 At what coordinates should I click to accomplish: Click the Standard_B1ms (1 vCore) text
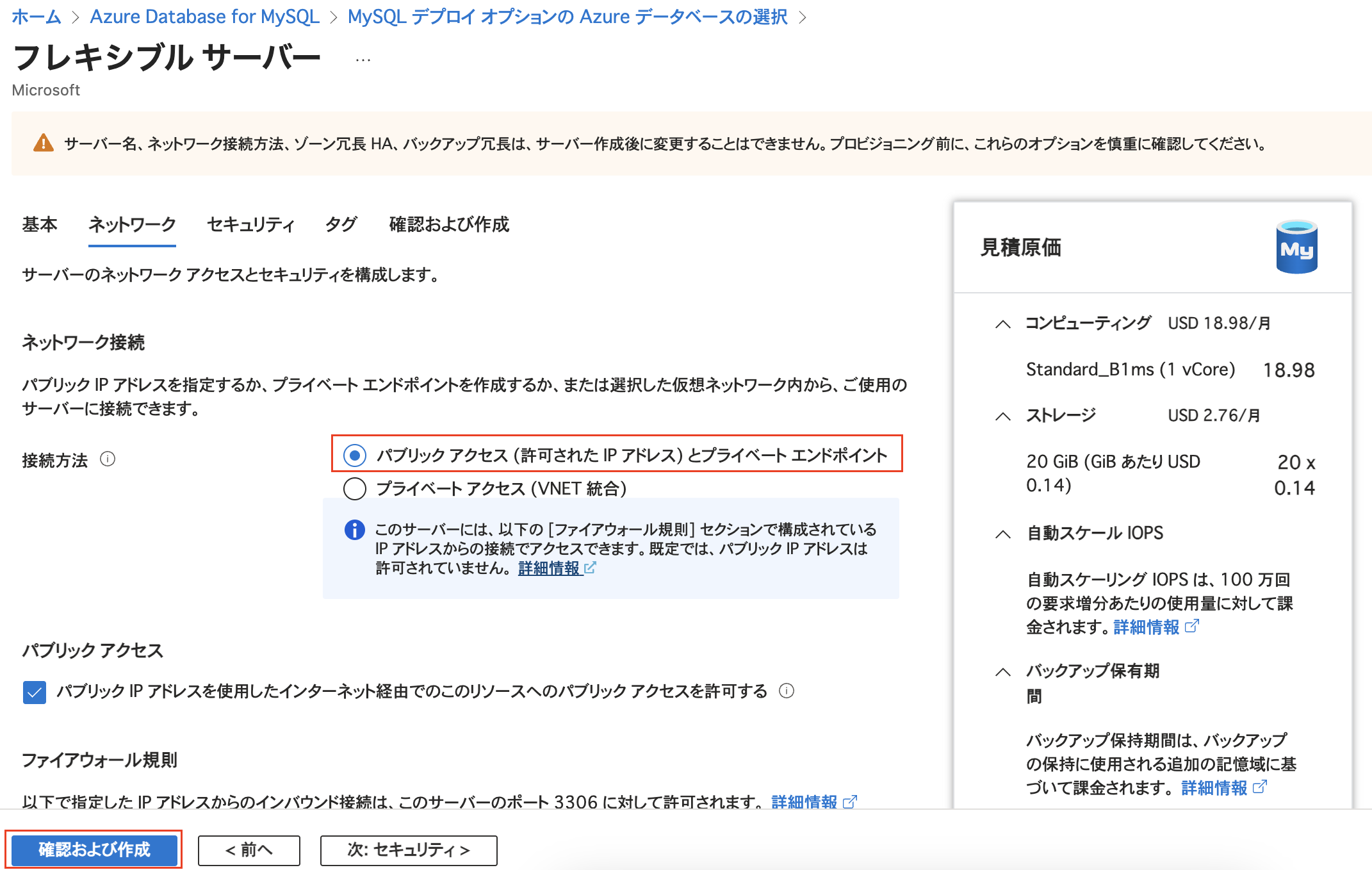1131,370
